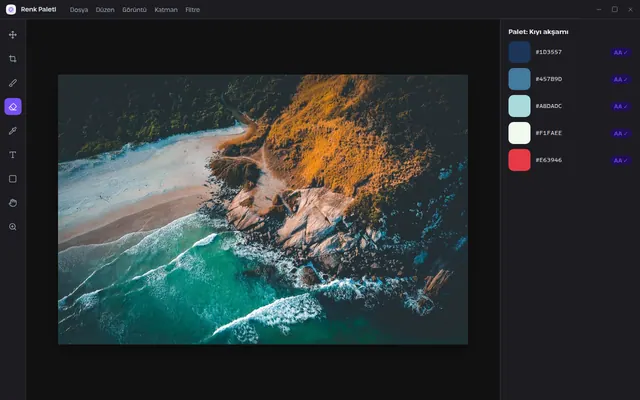
Task: Pick the red #E63946 swatch
Action: click(519, 160)
